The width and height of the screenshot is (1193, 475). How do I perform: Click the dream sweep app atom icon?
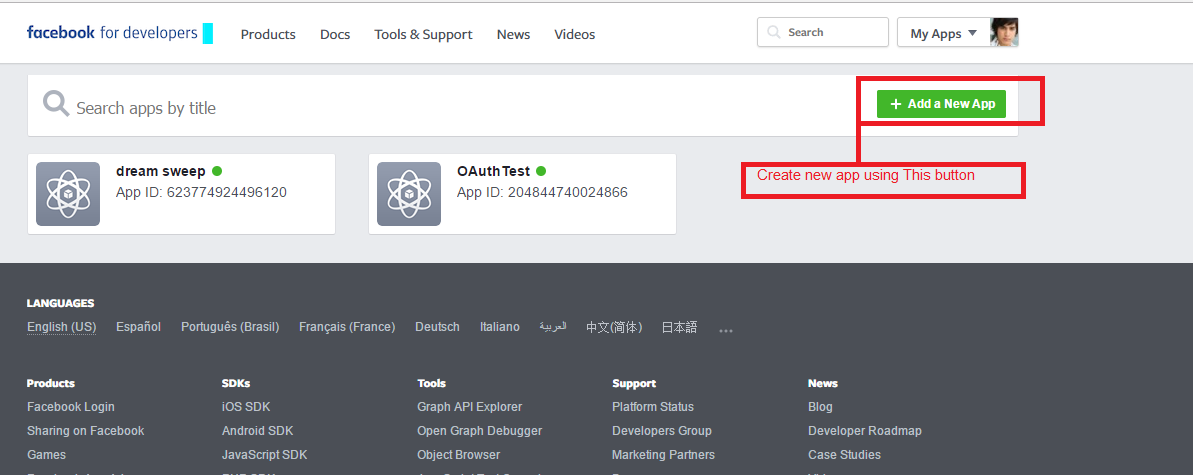(68, 194)
